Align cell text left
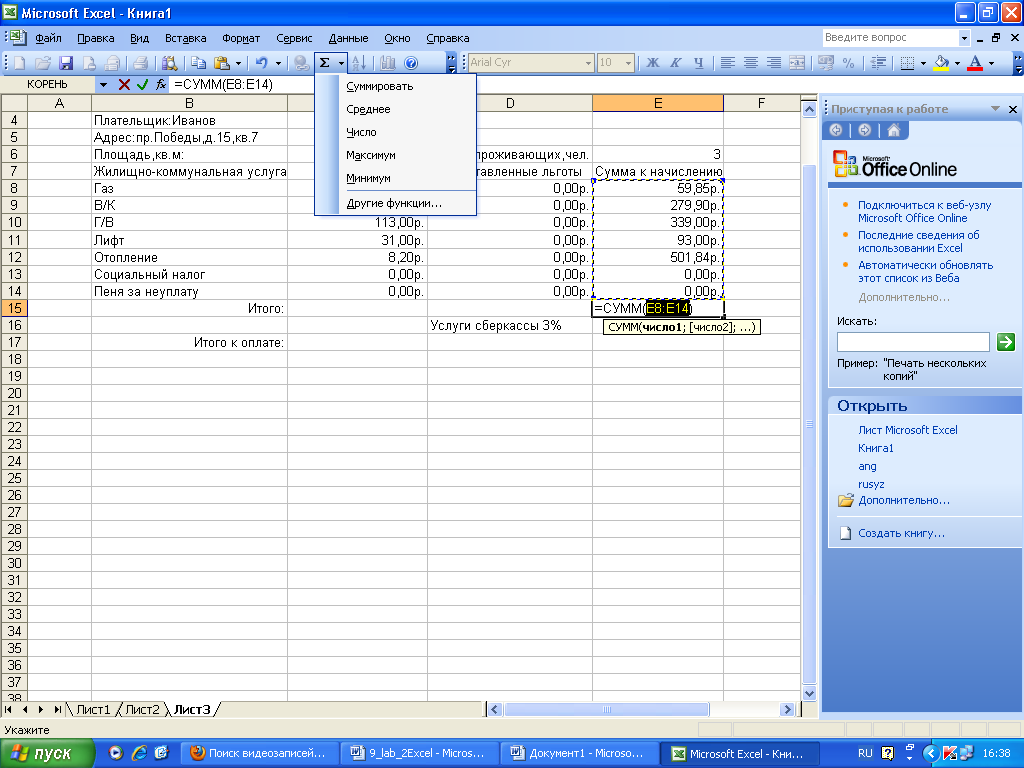 click(728, 63)
